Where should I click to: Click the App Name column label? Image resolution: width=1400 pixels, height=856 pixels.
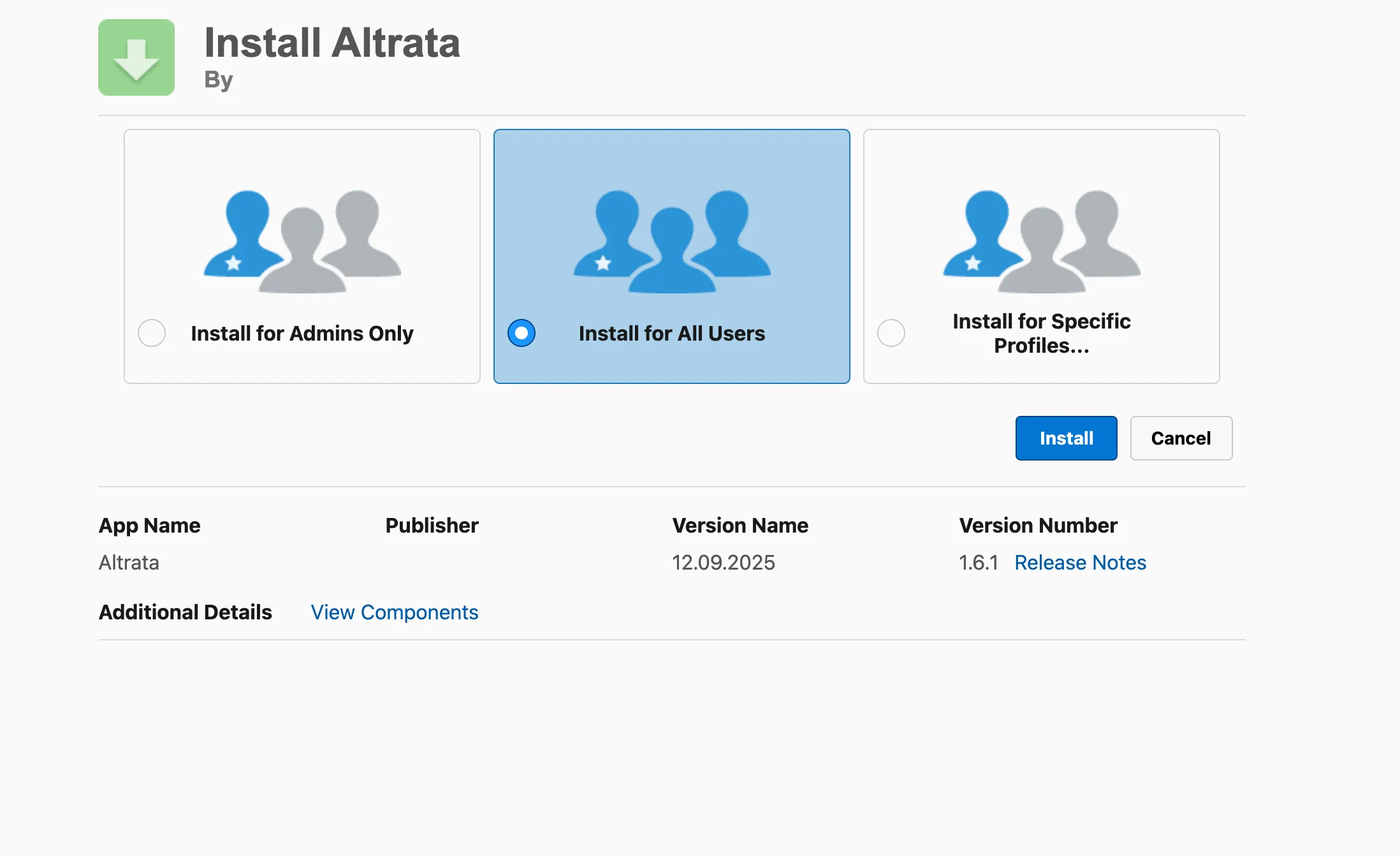click(x=150, y=526)
